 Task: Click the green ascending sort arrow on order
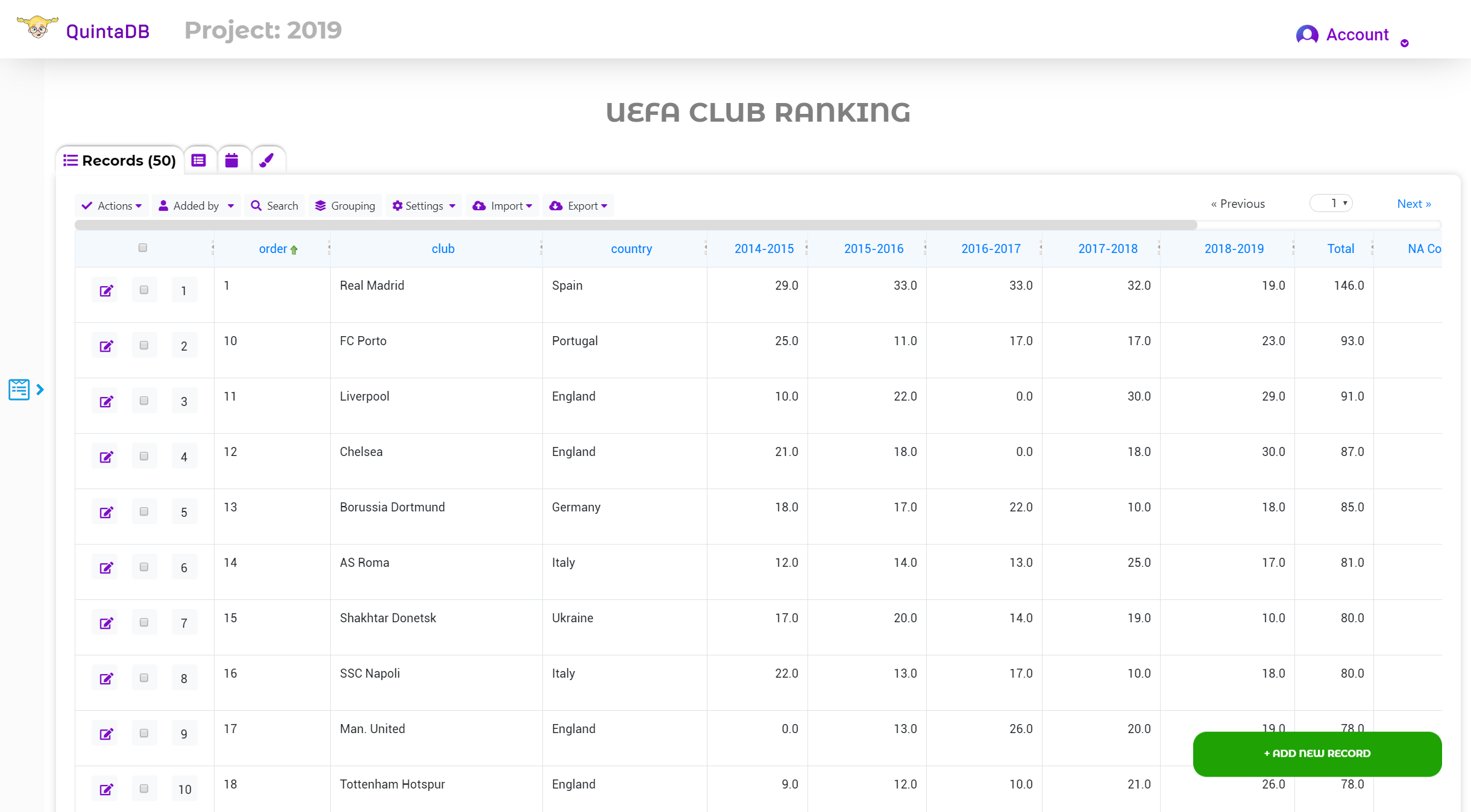coord(294,250)
